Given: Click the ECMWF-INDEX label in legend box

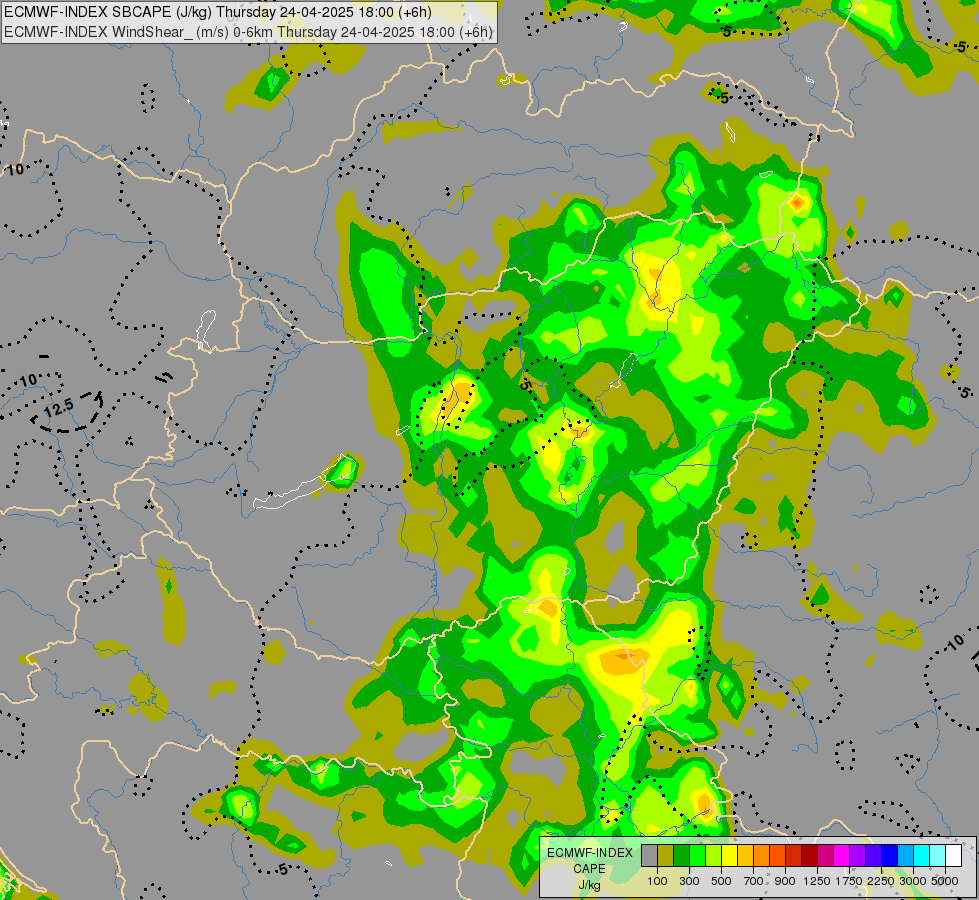Looking at the screenshot, I should [x=590, y=853].
